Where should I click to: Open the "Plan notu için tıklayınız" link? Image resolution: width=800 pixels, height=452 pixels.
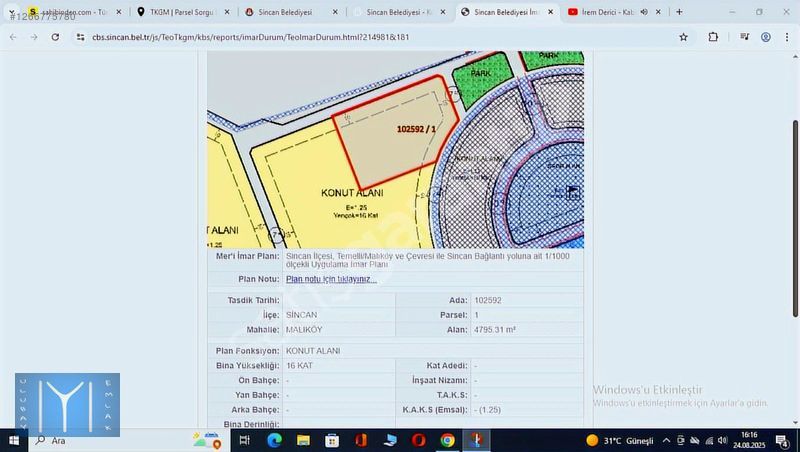(x=331, y=279)
